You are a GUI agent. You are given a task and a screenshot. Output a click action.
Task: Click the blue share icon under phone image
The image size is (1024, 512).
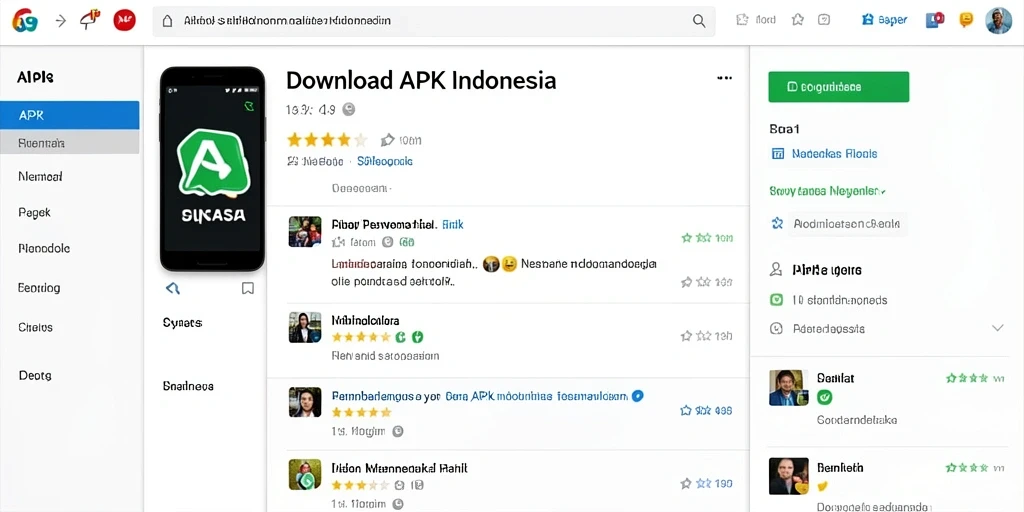coord(172,288)
